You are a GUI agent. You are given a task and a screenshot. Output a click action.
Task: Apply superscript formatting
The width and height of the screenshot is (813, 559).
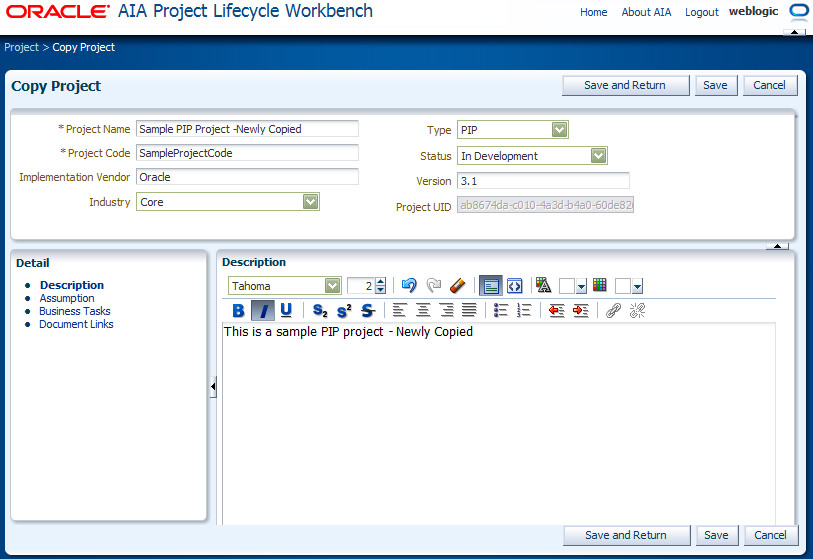(x=344, y=311)
